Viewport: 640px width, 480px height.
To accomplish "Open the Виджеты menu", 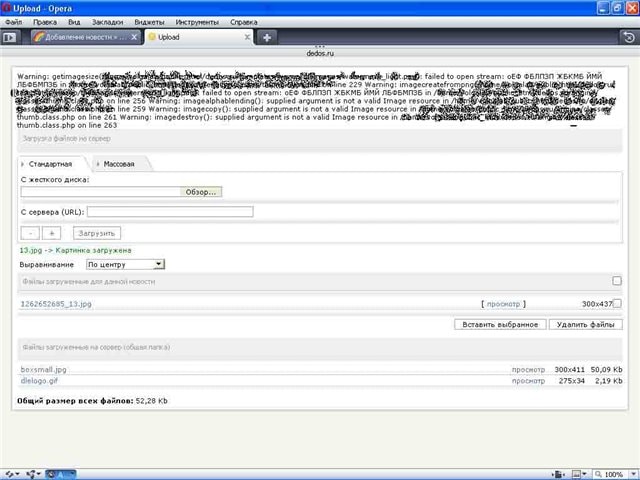I will [149, 22].
